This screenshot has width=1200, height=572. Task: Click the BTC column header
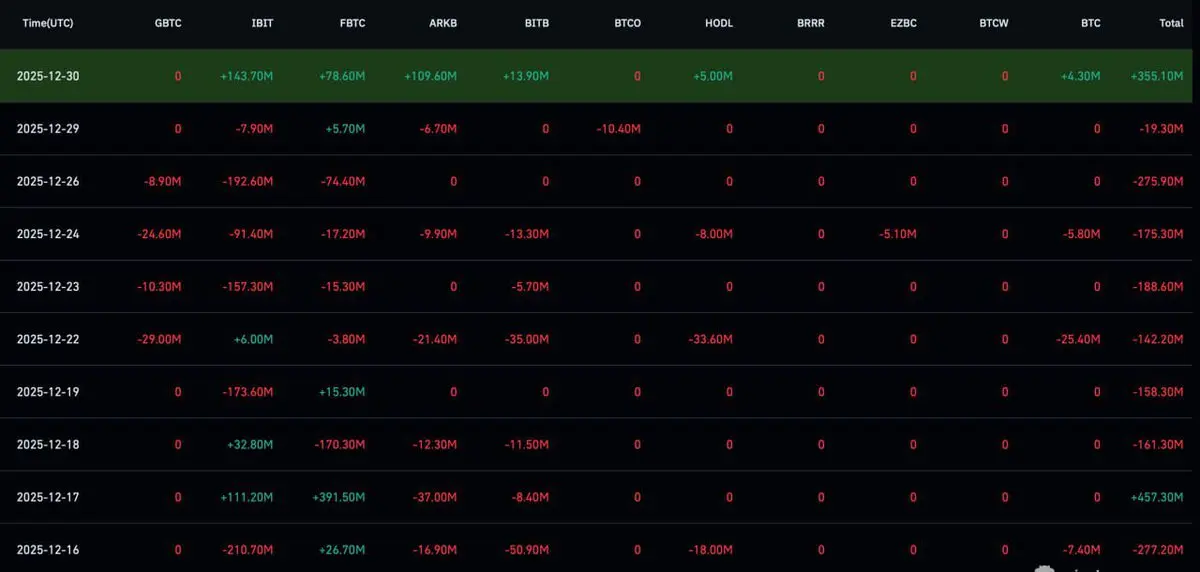1091,23
